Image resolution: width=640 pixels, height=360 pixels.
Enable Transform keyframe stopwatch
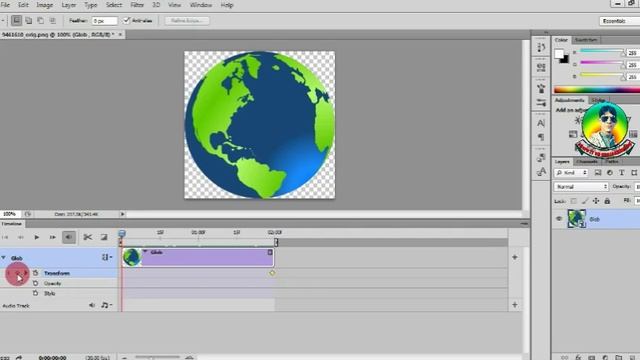[x=36, y=273]
